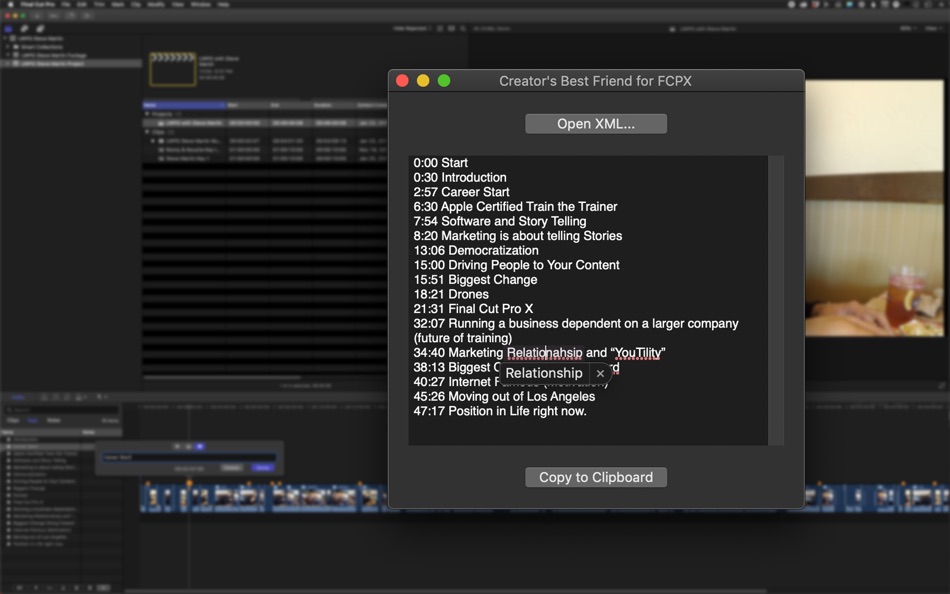Image resolution: width=950 pixels, height=594 pixels.
Task: Open the Help menu
Action: (x=223, y=4)
